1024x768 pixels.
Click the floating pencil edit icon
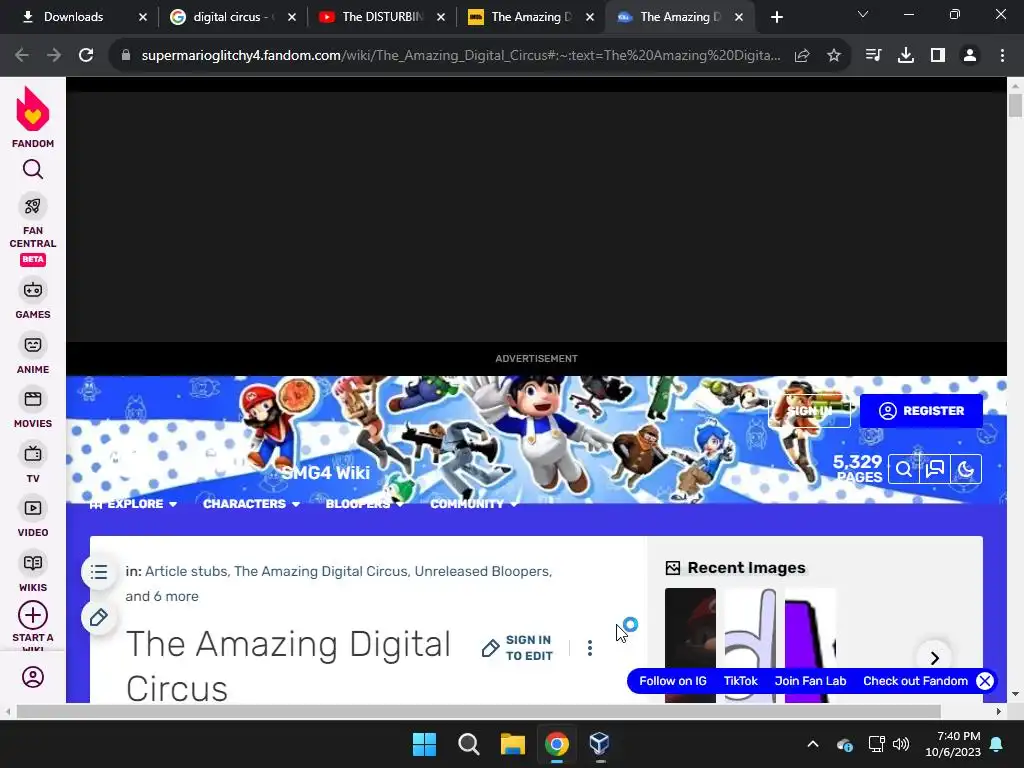(x=99, y=617)
